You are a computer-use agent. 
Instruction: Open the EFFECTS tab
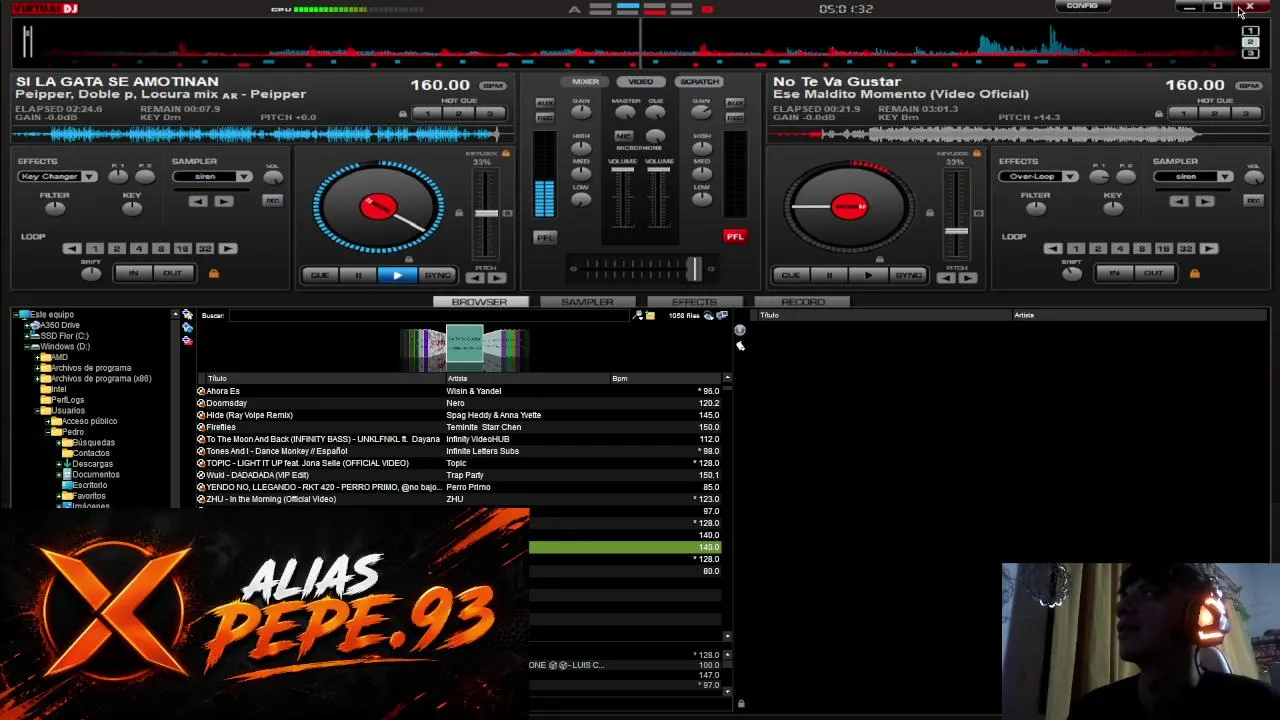694,302
